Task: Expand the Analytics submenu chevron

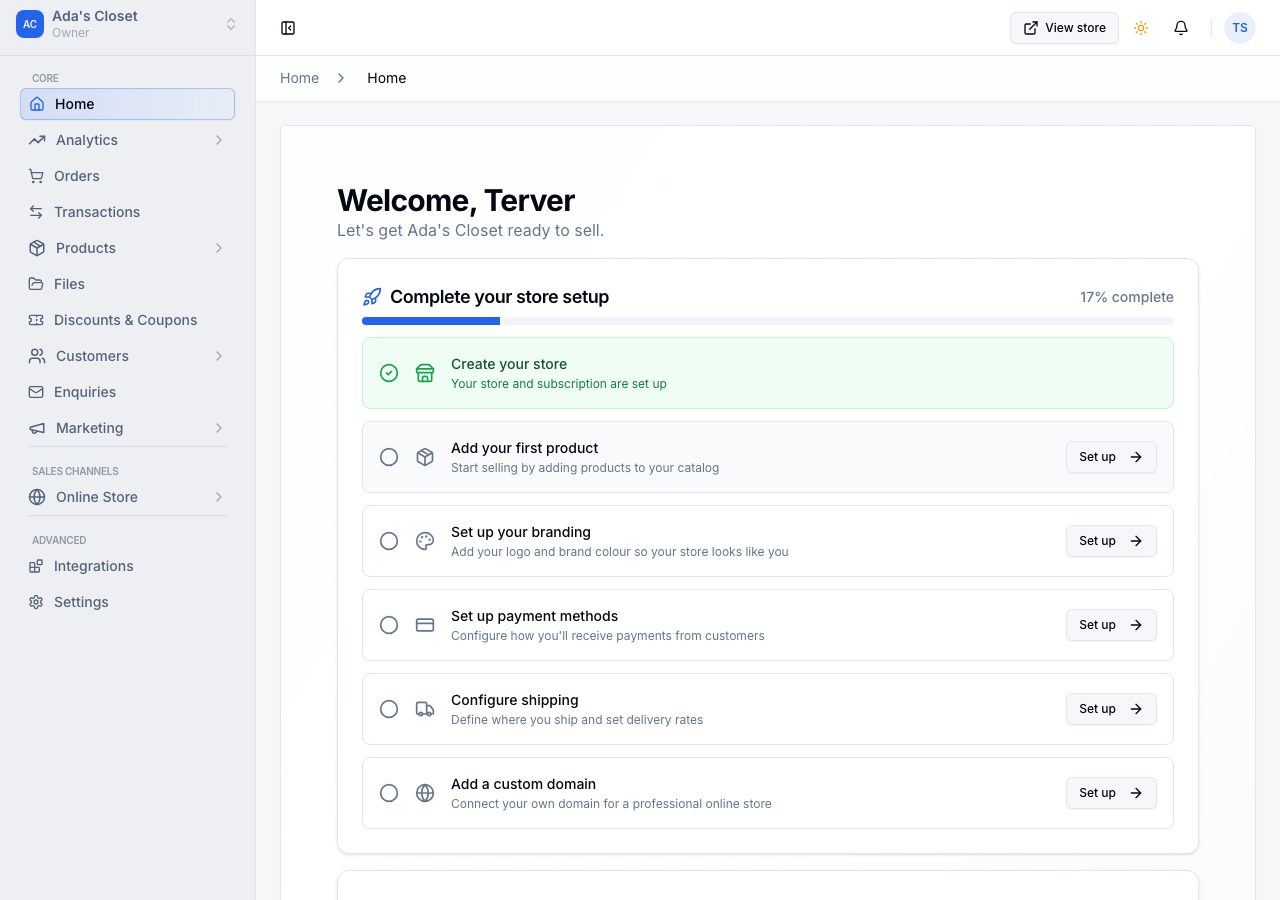Action: pyautogui.click(x=219, y=140)
